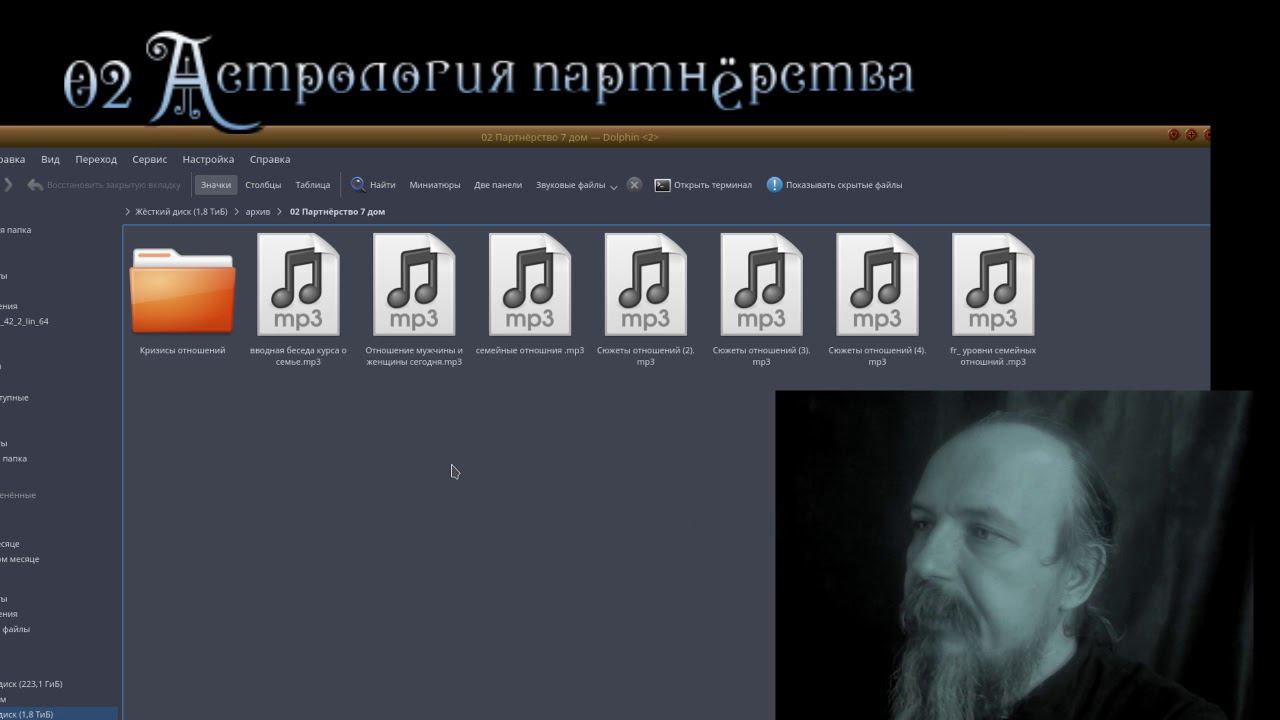The width and height of the screenshot is (1280, 720).
Task: Open the Сервис menu
Action: coord(150,159)
